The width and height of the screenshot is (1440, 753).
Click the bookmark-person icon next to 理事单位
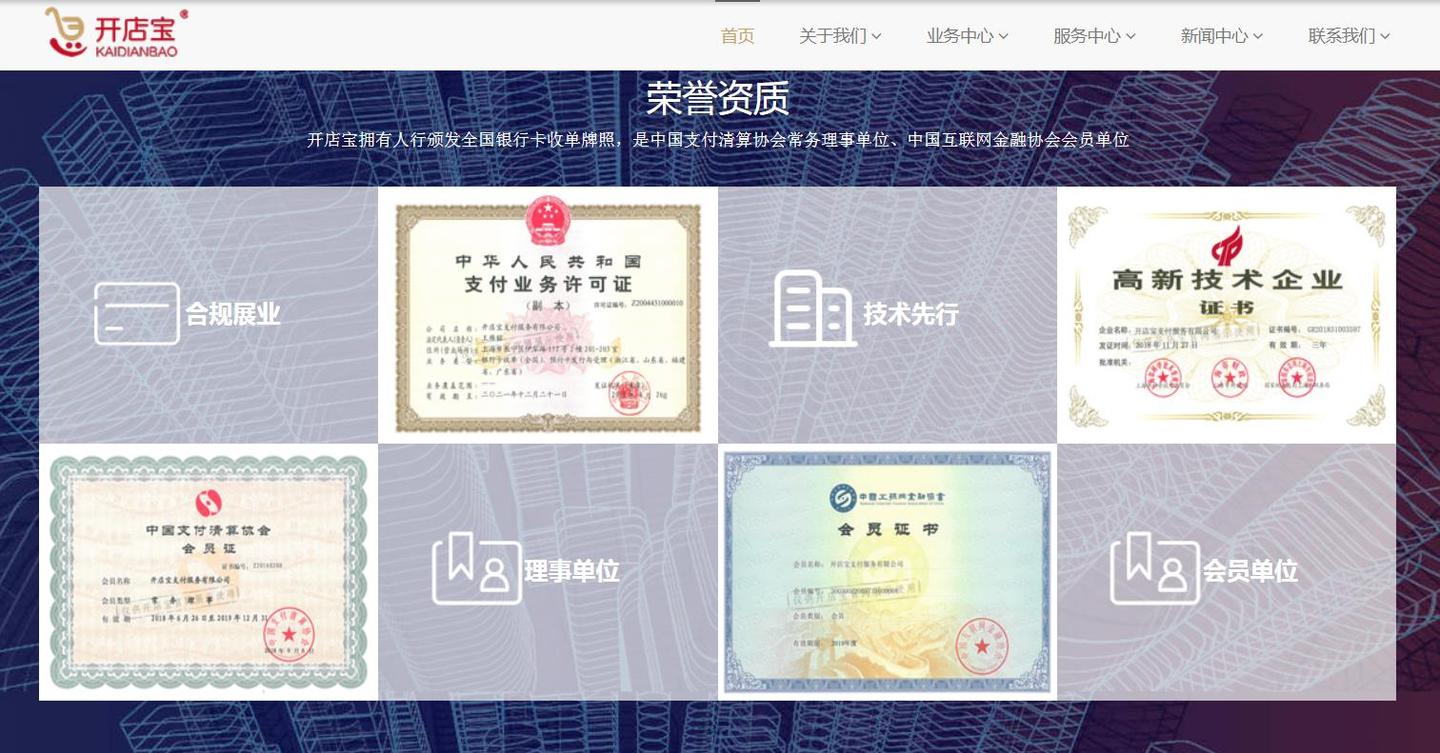[x=477, y=568]
